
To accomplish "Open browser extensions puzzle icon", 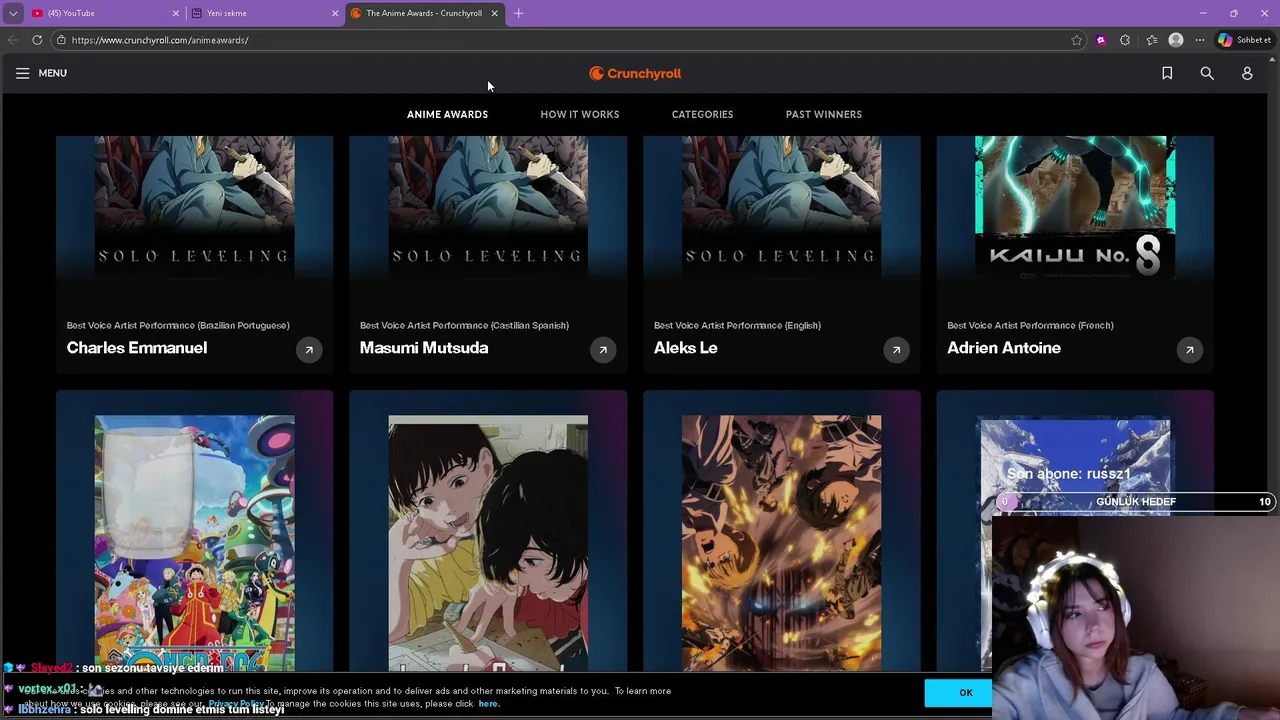I will pos(1125,40).
